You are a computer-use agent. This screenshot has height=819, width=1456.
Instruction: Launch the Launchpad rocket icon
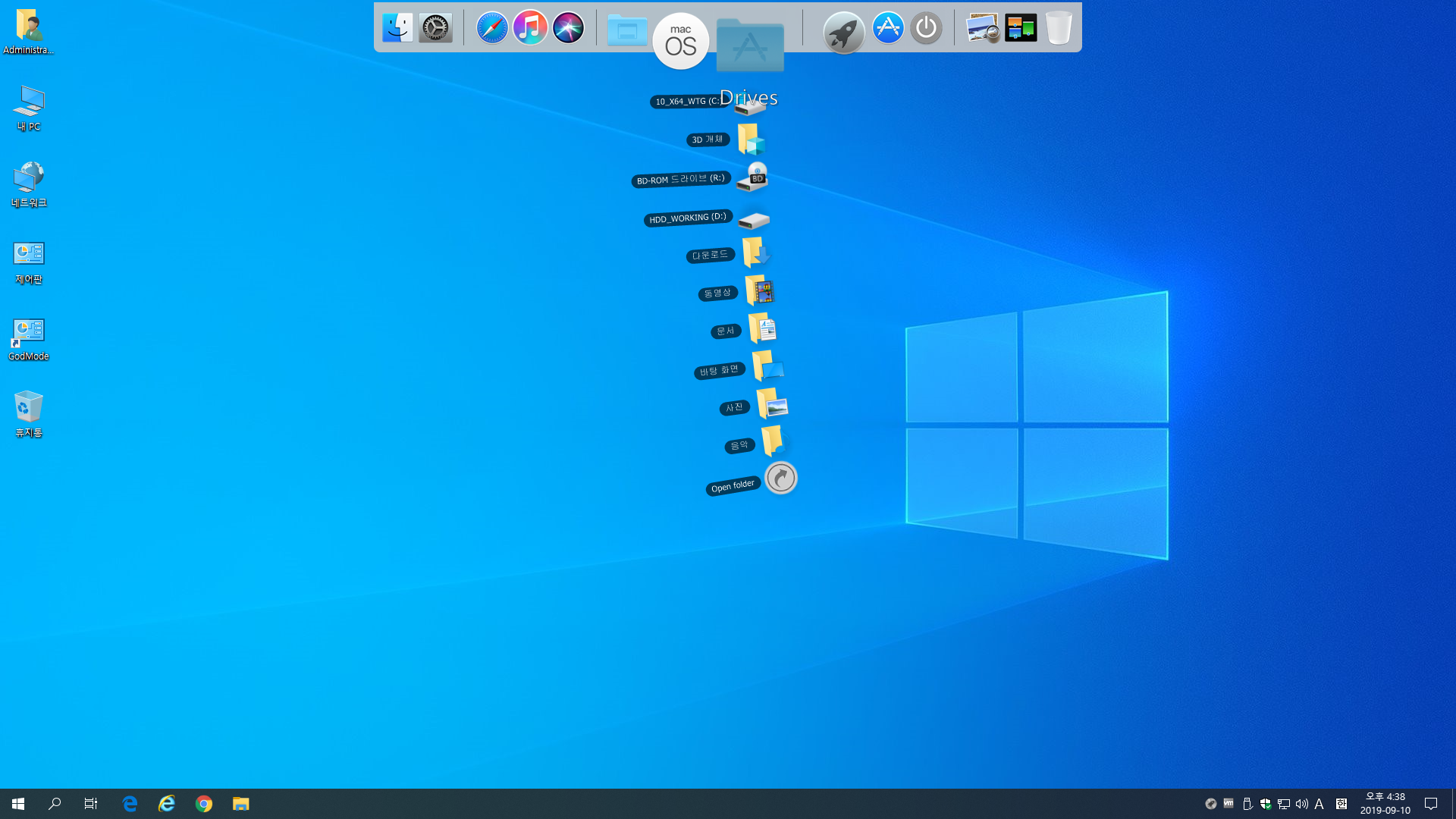pyautogui.click(x=844, y=32)
